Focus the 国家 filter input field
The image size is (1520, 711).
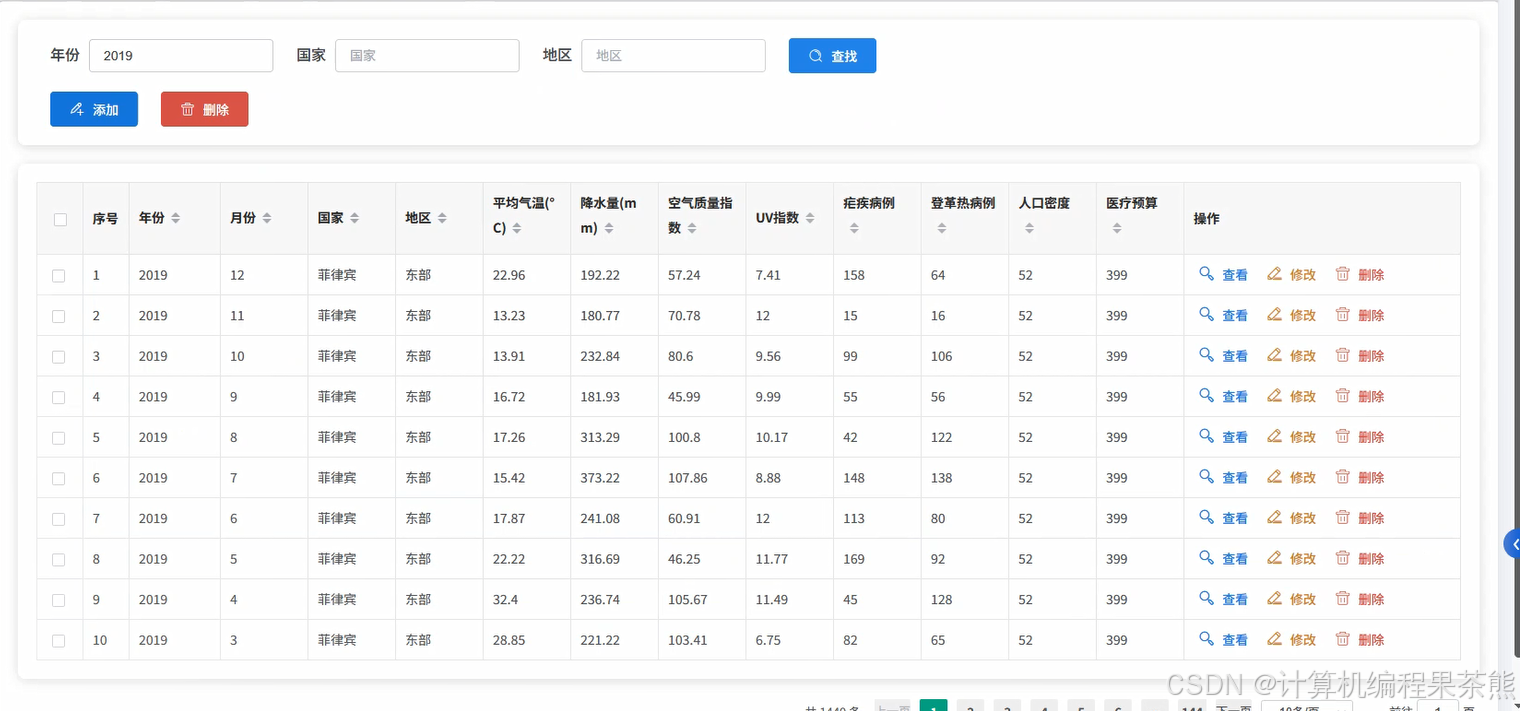click(427, 56)
